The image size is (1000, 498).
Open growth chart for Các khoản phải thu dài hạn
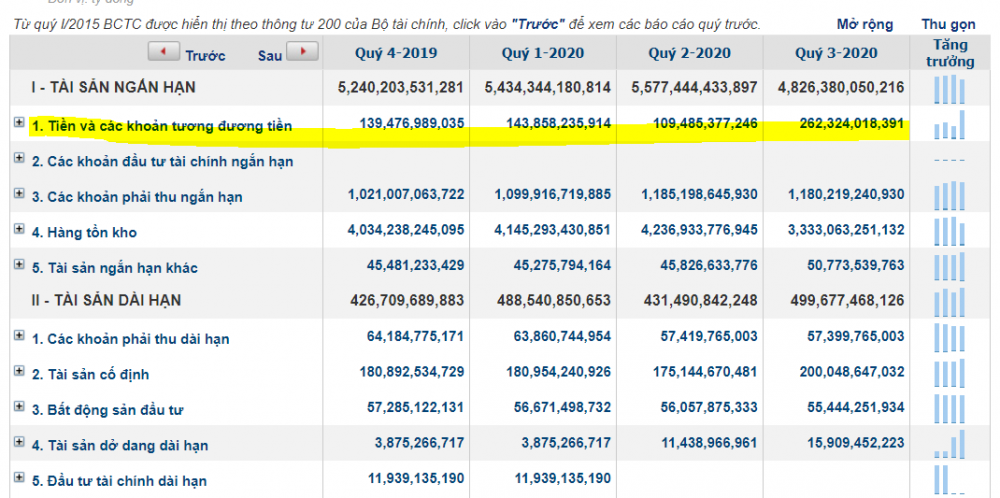(950, 338)
